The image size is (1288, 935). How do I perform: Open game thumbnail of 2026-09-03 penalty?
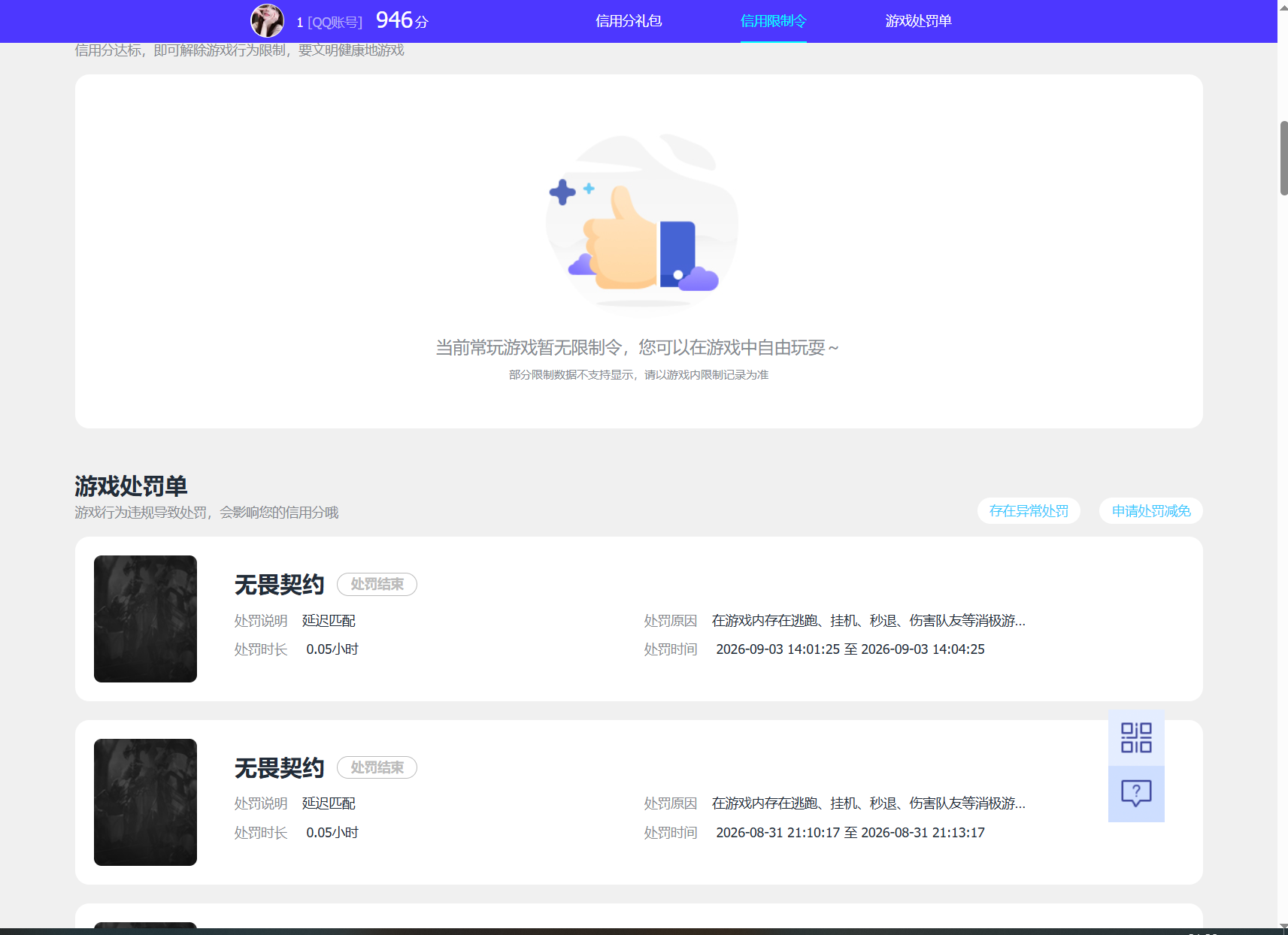pos(145,619)
